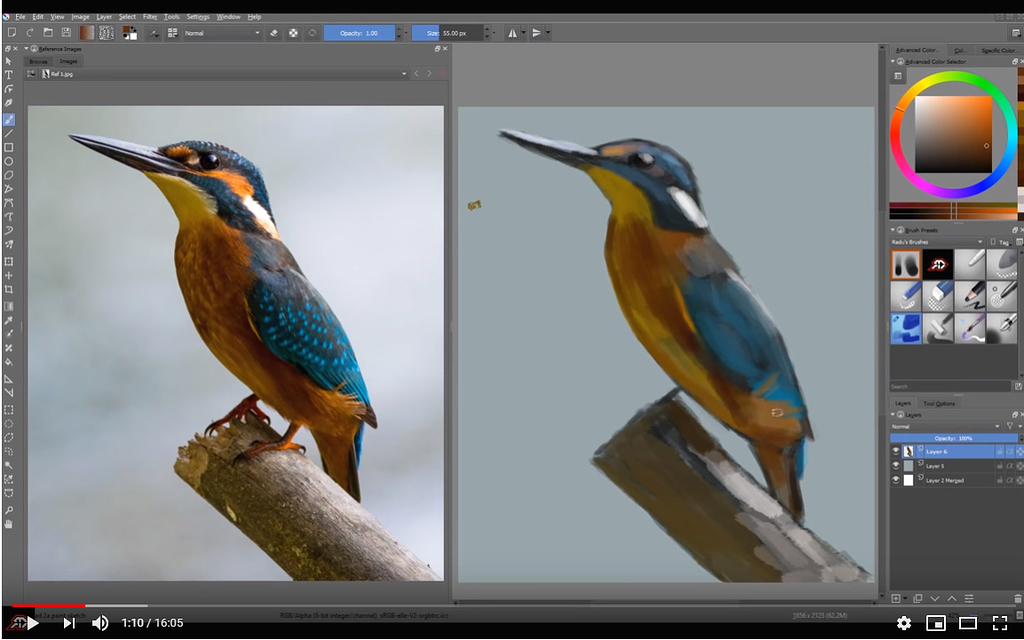Viewport: 1024px width, 640px height.
Task: Click the Browse button in Reference Images docker
Action: pos(40,61)
